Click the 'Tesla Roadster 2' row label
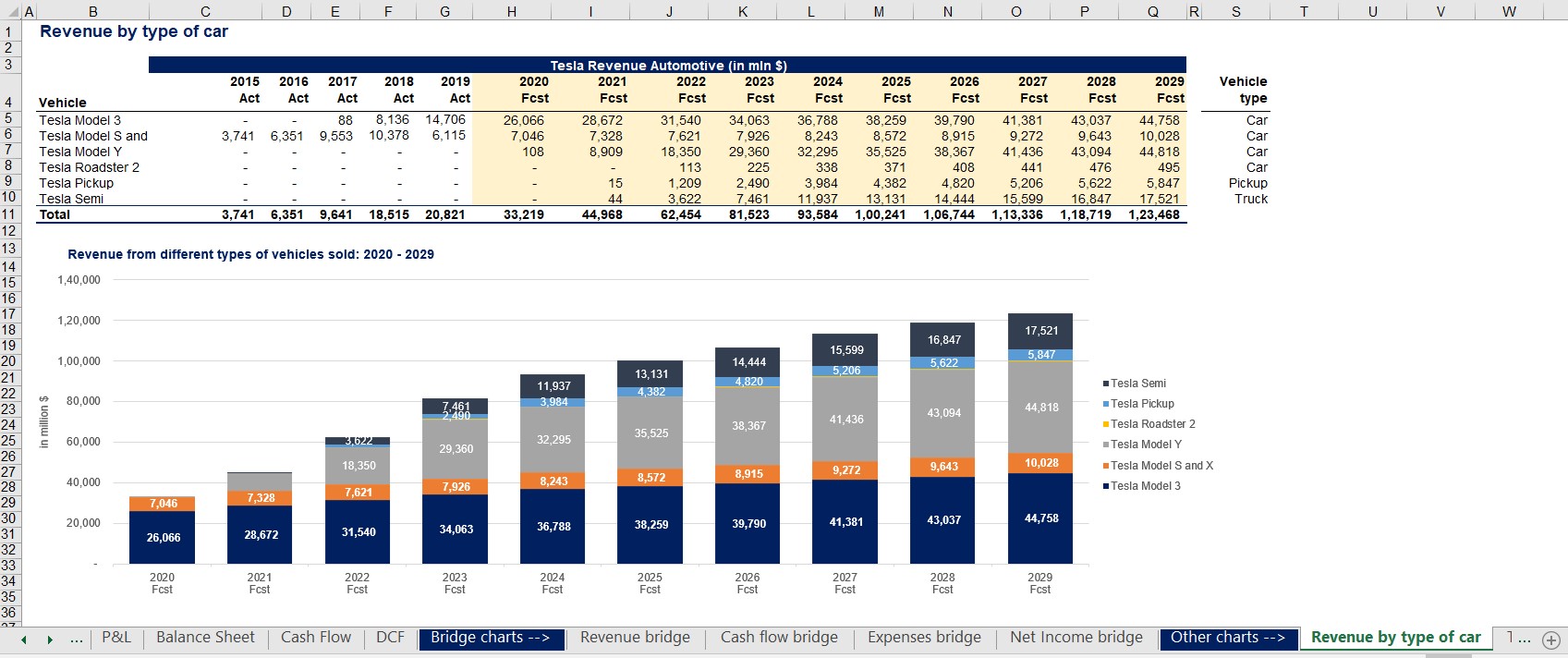 point(89,167)
